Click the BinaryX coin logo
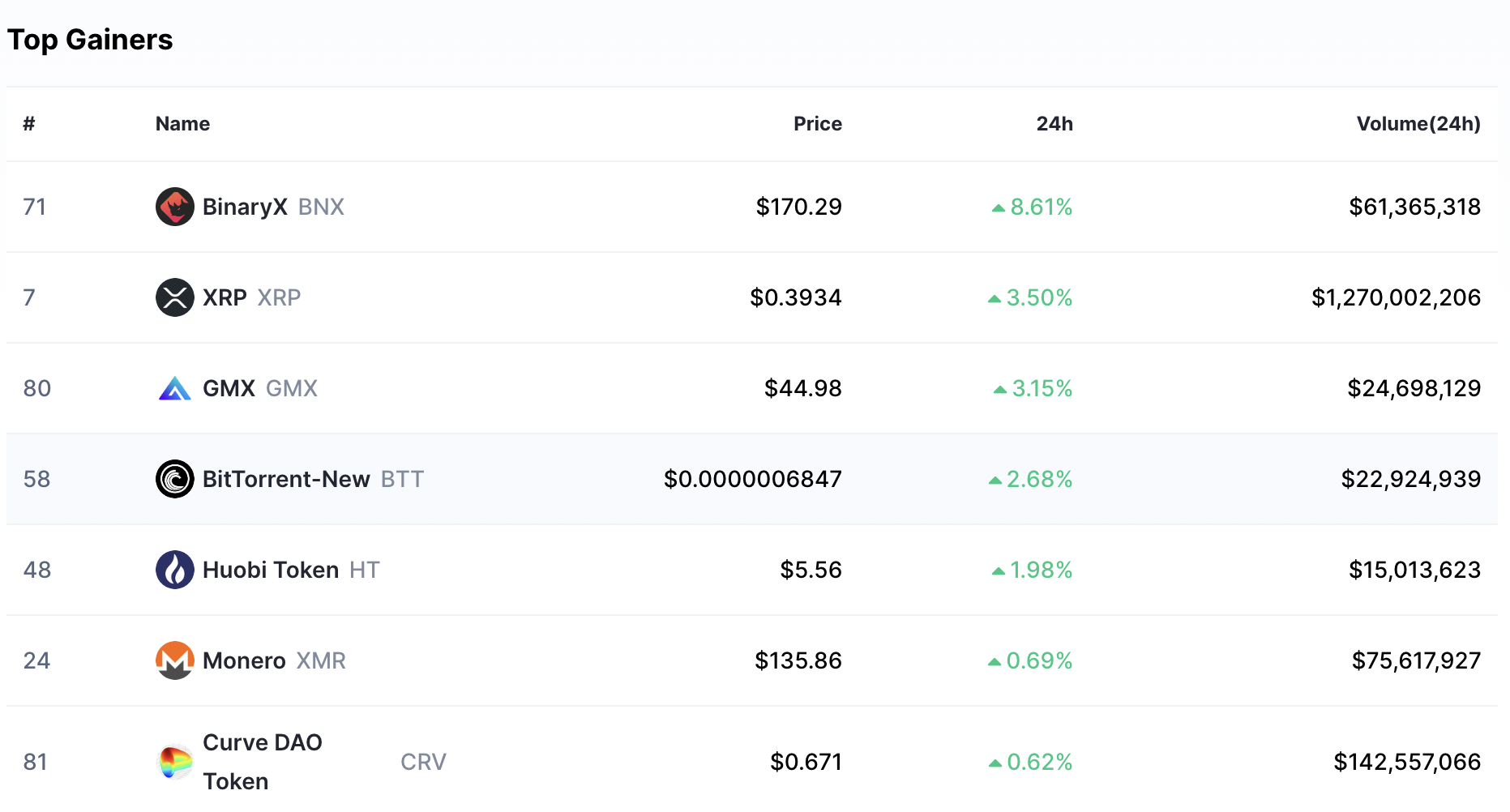The width and height of the screenshot is (1510, 812). coord(174,207)
